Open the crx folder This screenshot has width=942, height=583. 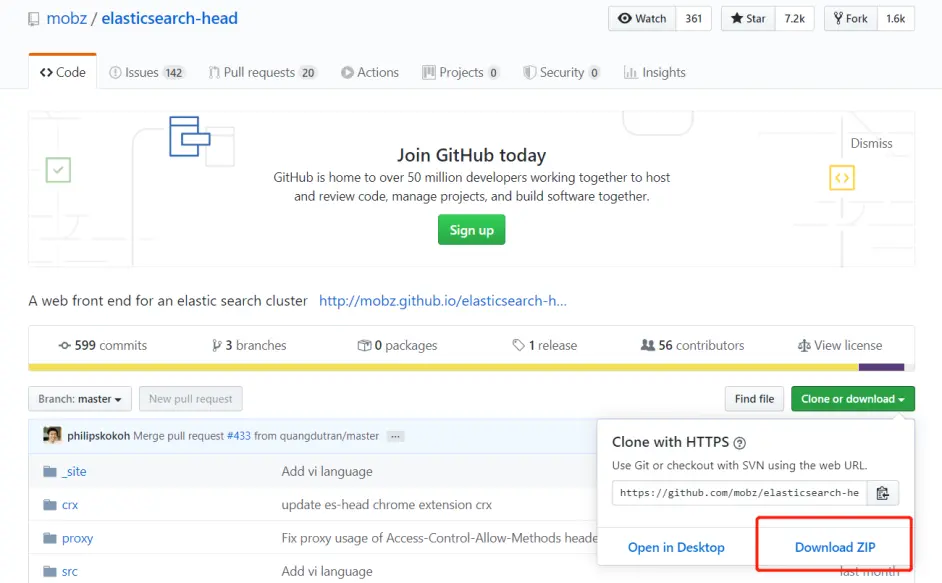pyautogui.click(x=70, y=505)
